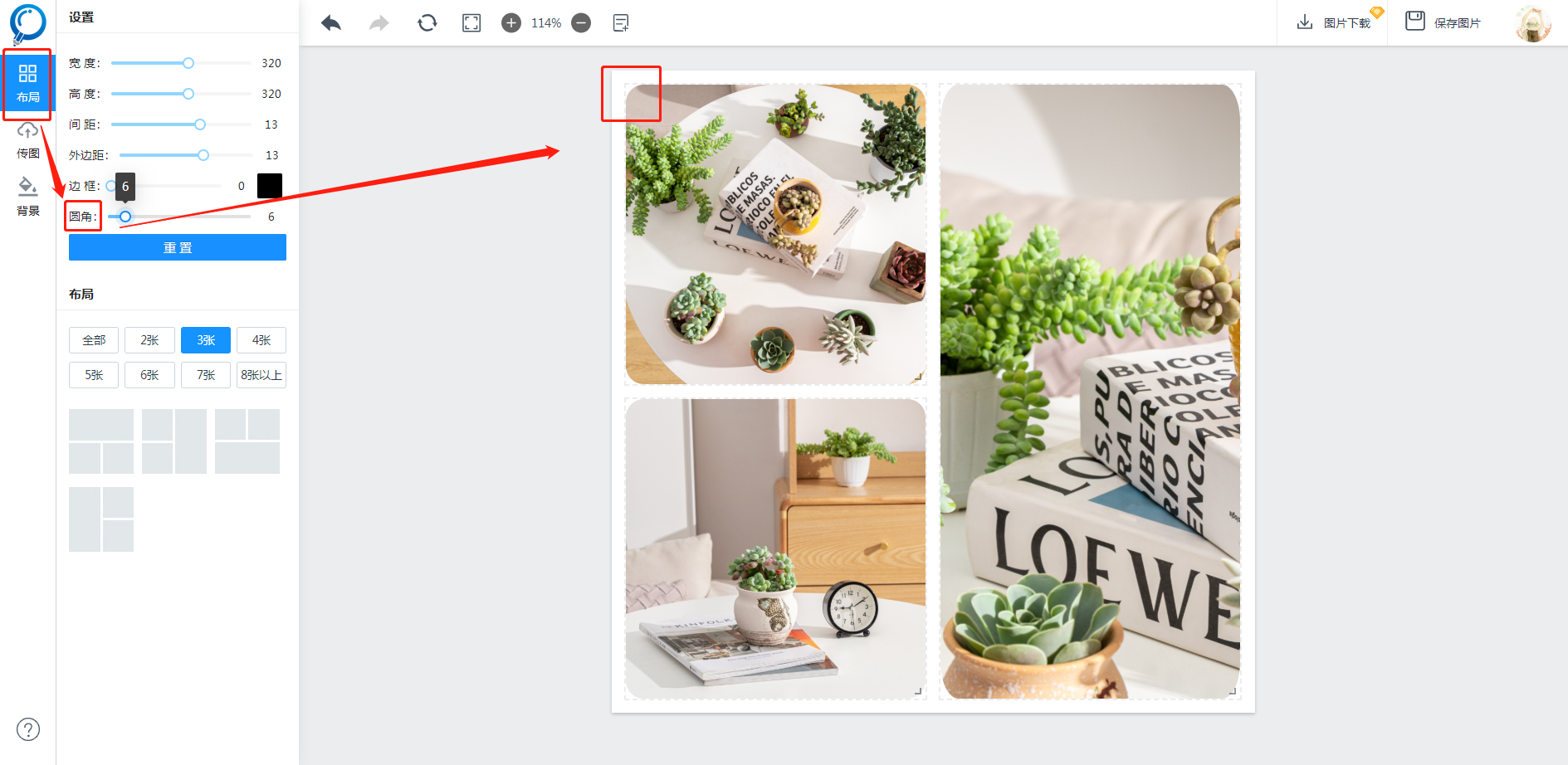Click the fit-to-screen icon

point(471,23)
